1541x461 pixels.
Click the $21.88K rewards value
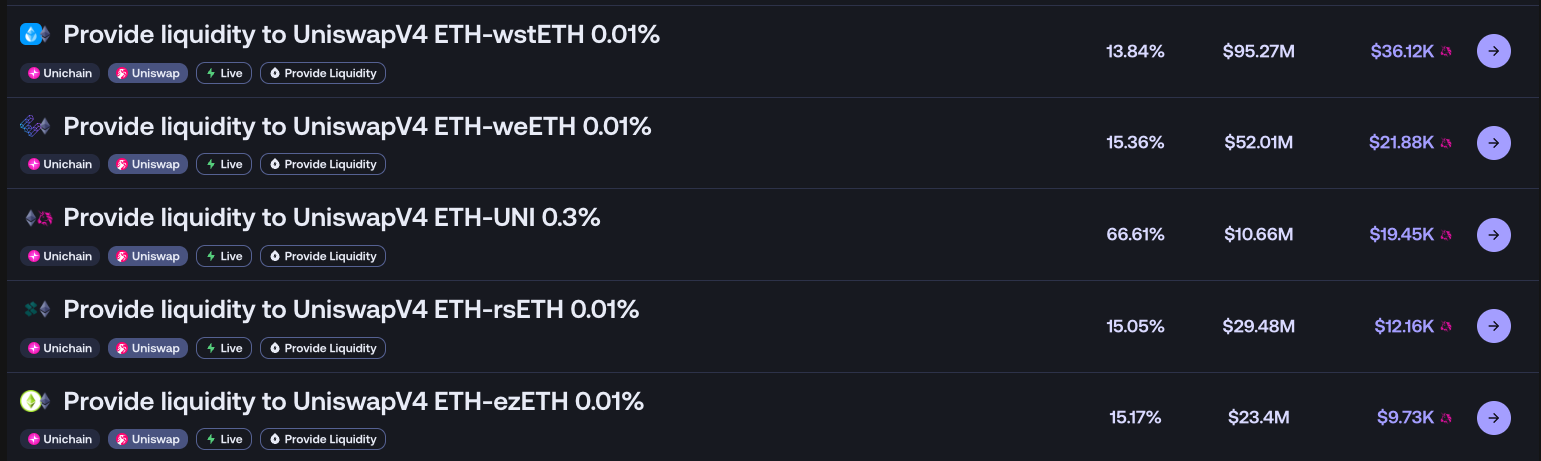[1402, 143]
